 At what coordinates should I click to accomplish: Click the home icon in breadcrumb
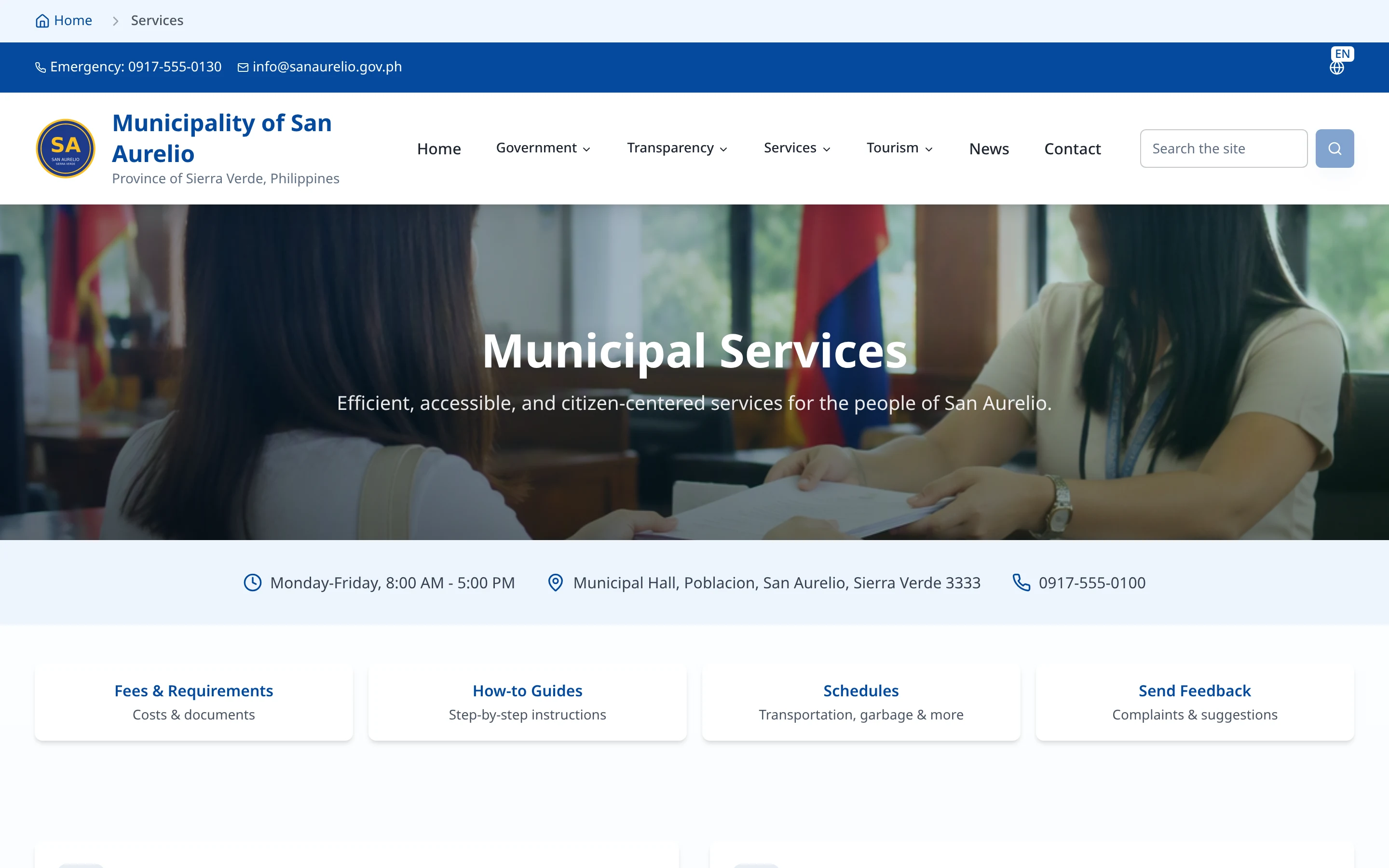[42, 21]
